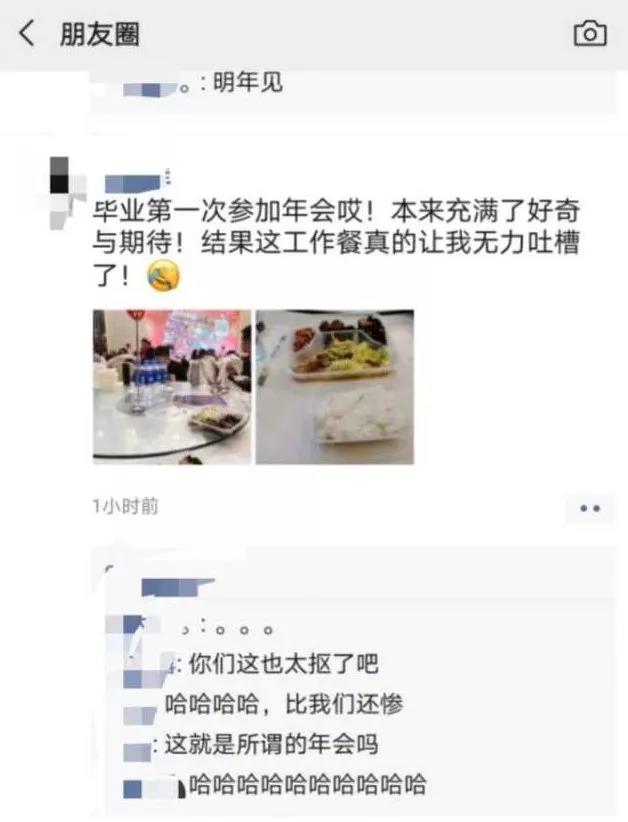
Task: Reply to comment 这就是所谓的年会吗
Action: [x=272, y=744]
